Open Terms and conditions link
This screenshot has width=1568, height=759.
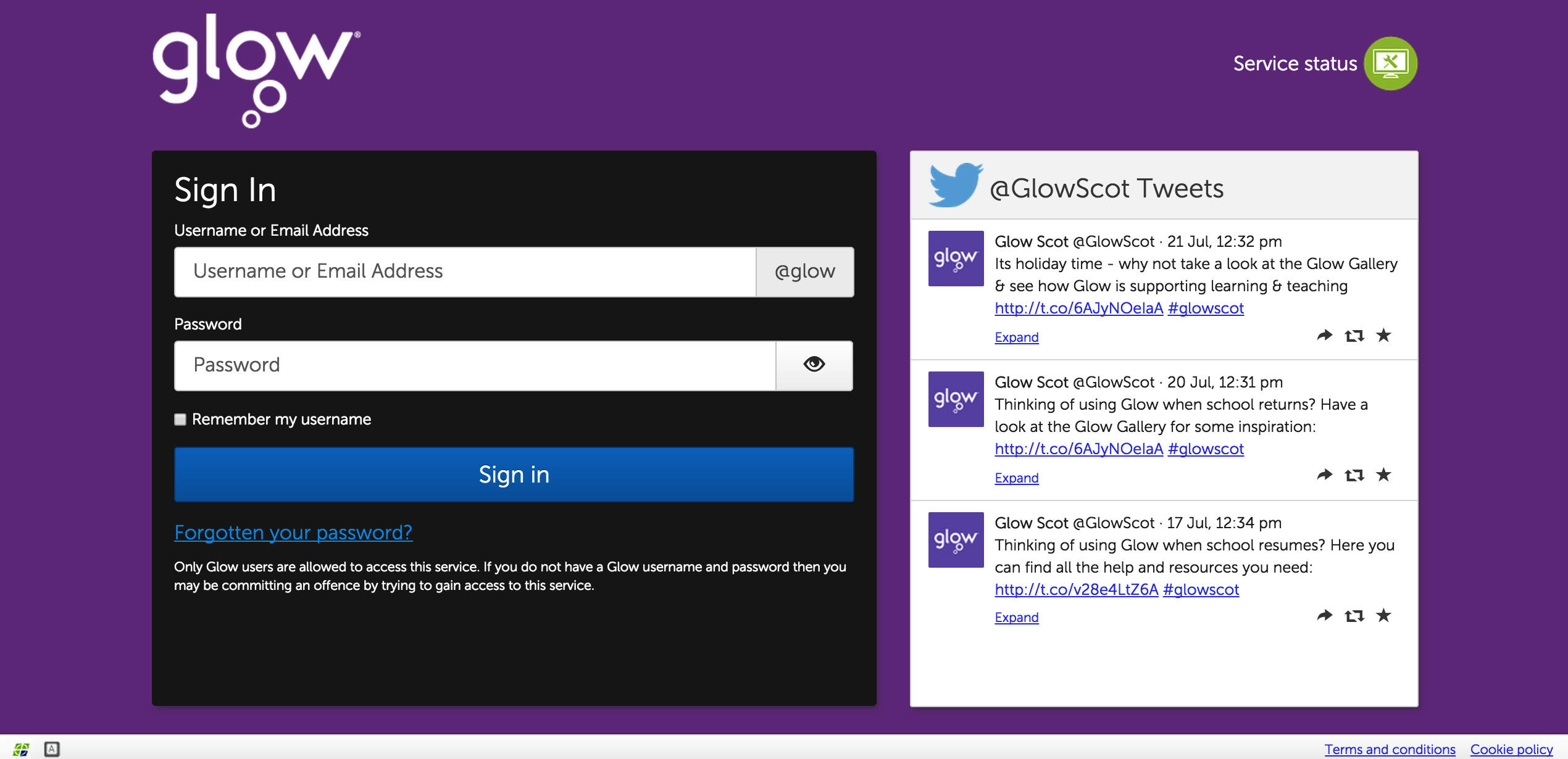pos(1390,749)
